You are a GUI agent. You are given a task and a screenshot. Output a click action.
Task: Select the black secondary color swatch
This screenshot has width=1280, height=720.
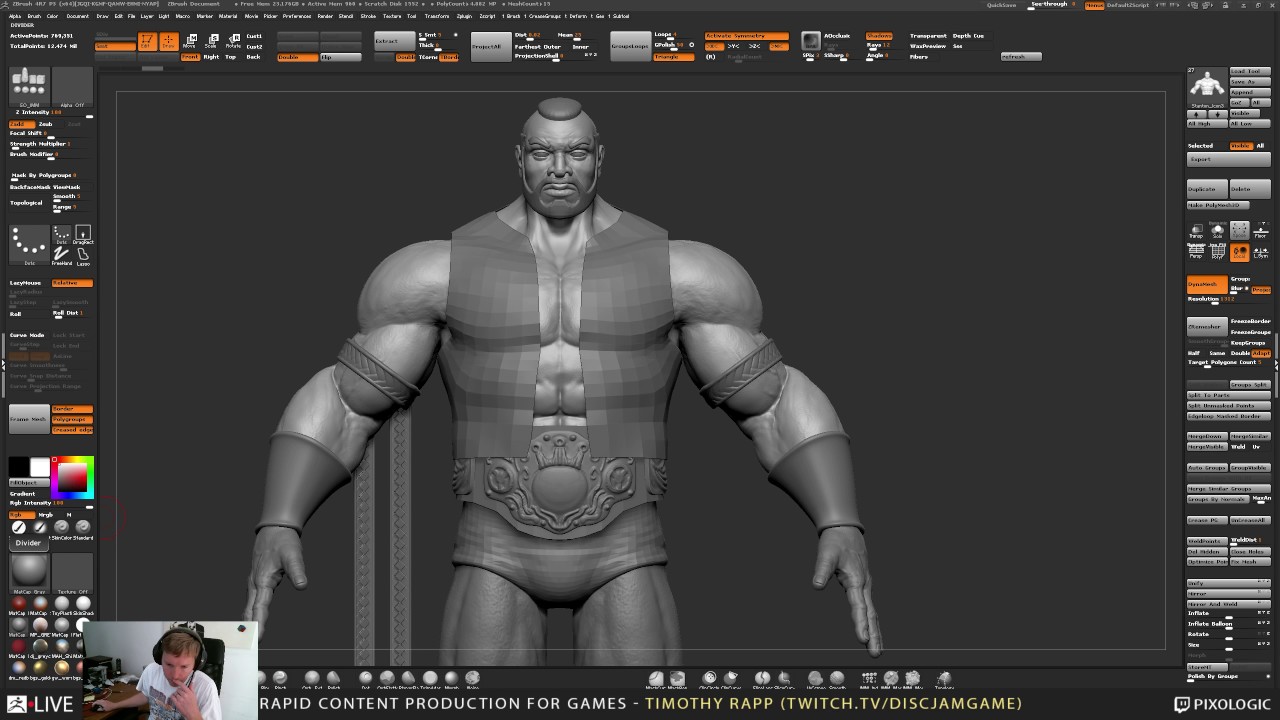coord(19,467)
